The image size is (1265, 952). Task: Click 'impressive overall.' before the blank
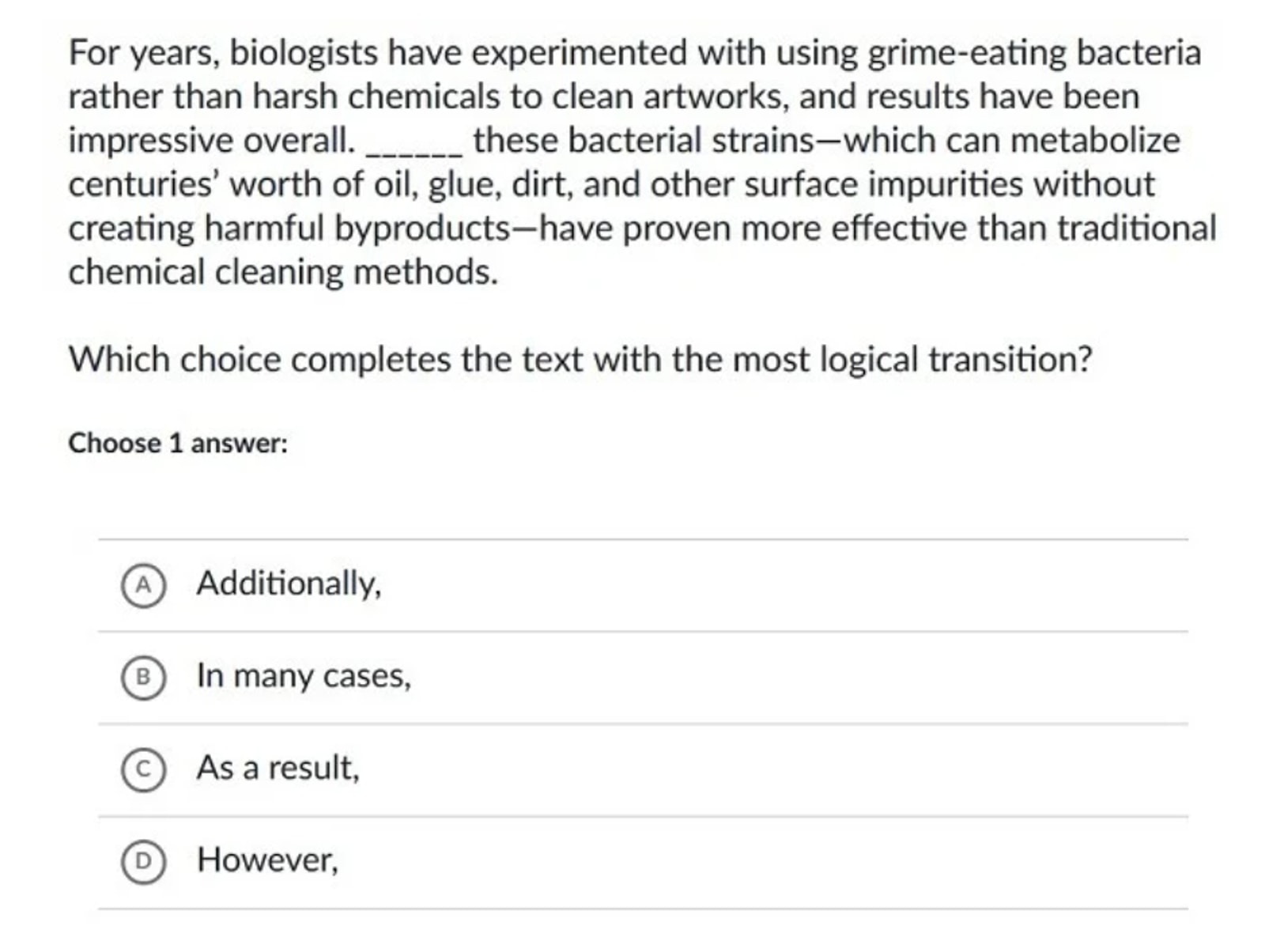[212, 141]
